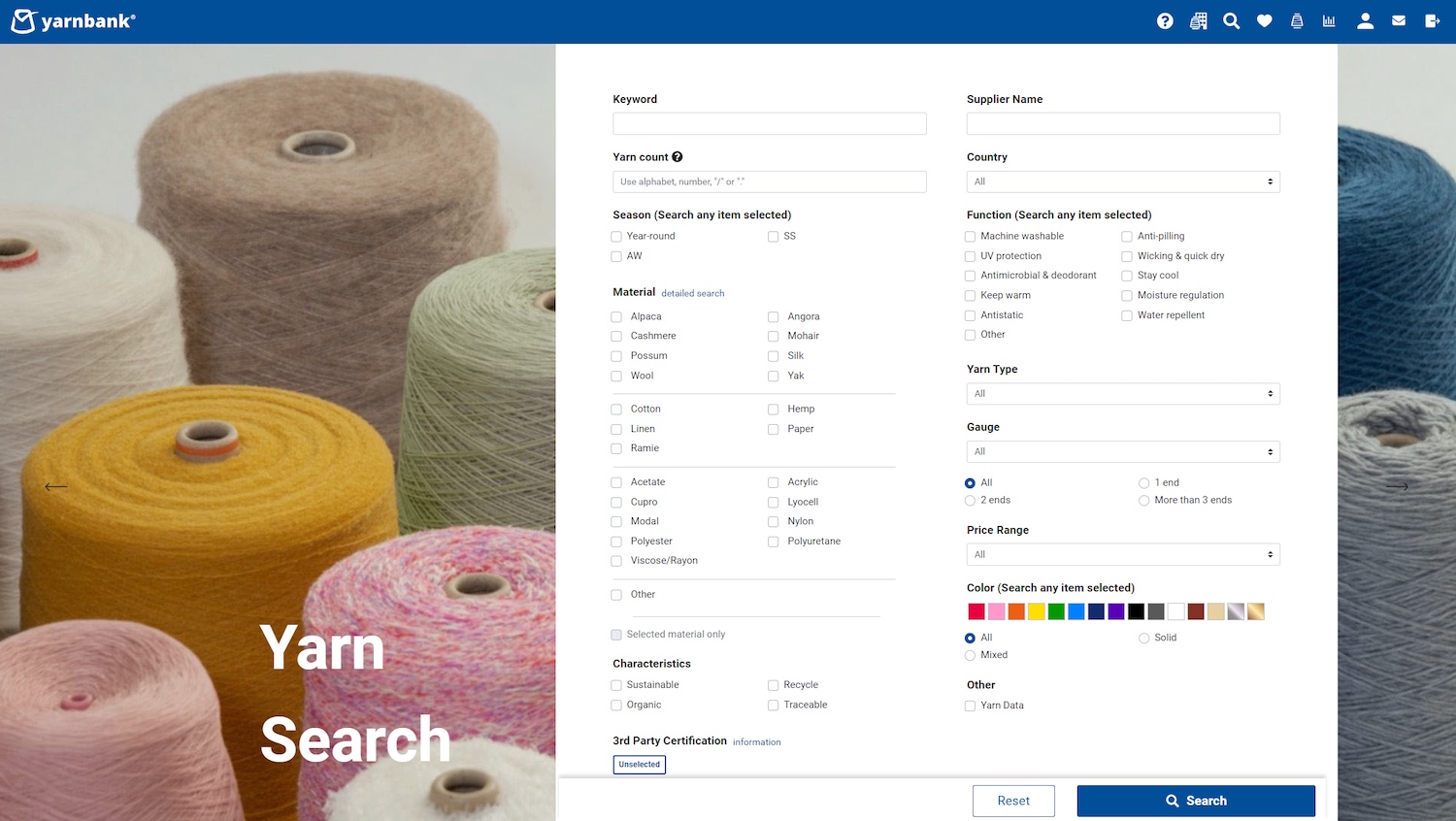Open the Country dropdown
Screen dimensions: 1456x821
click(1123, 181)
